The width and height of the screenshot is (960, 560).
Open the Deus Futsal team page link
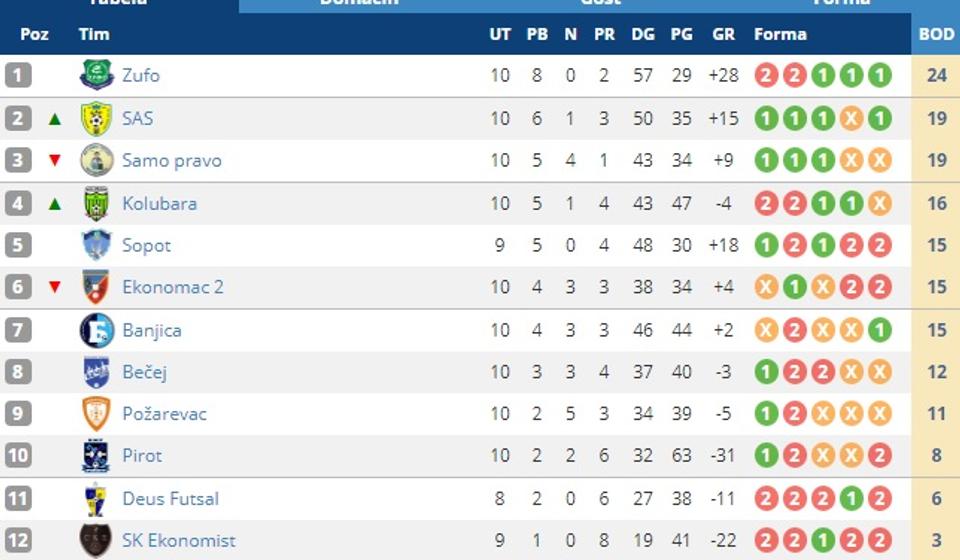(170, 498)
